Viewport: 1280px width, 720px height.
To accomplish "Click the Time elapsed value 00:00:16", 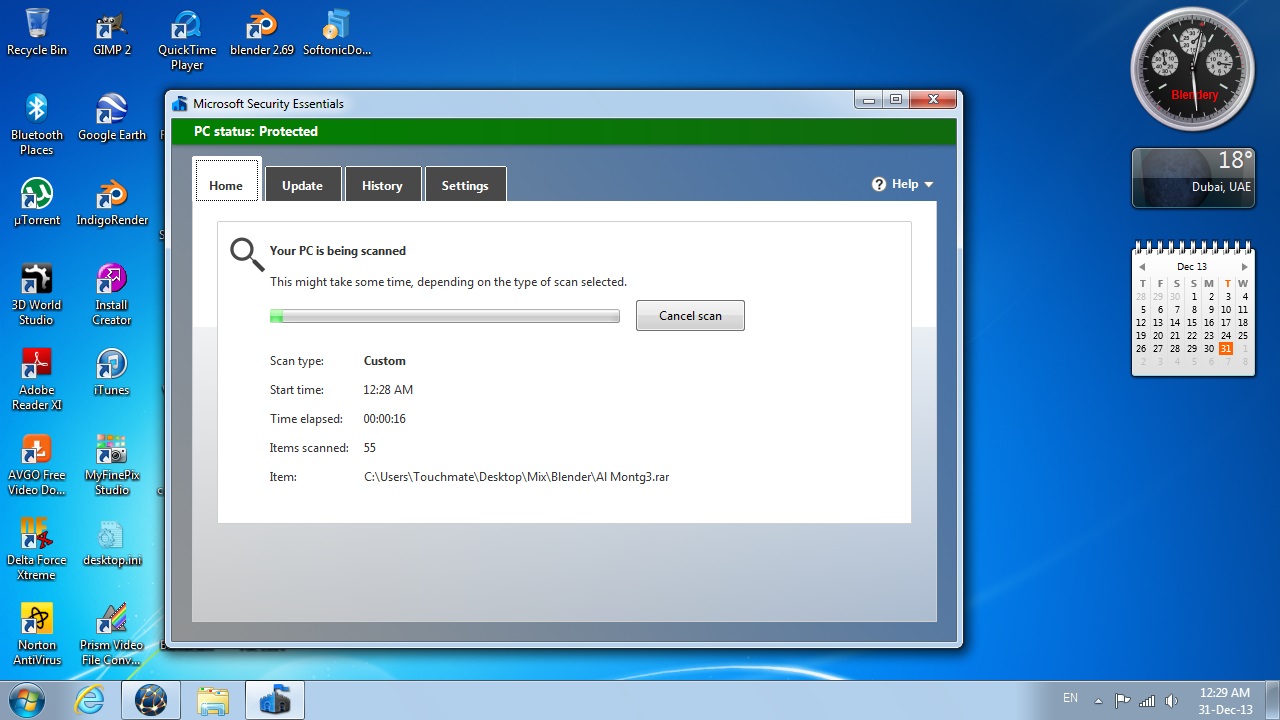I will pyautogui.click(x=385, y=419).
